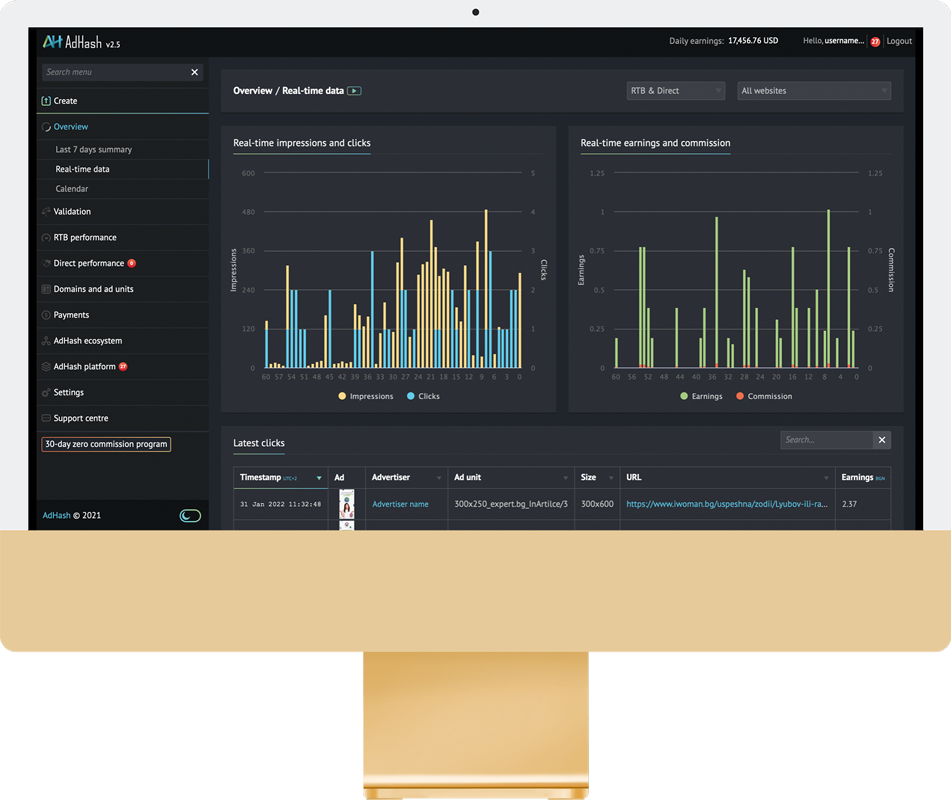Image resolution: width=951 pixels, height=800 pixels.
Task: Clear the sidebar menu search
Action: pyautogui.click(x=195, y=72)
